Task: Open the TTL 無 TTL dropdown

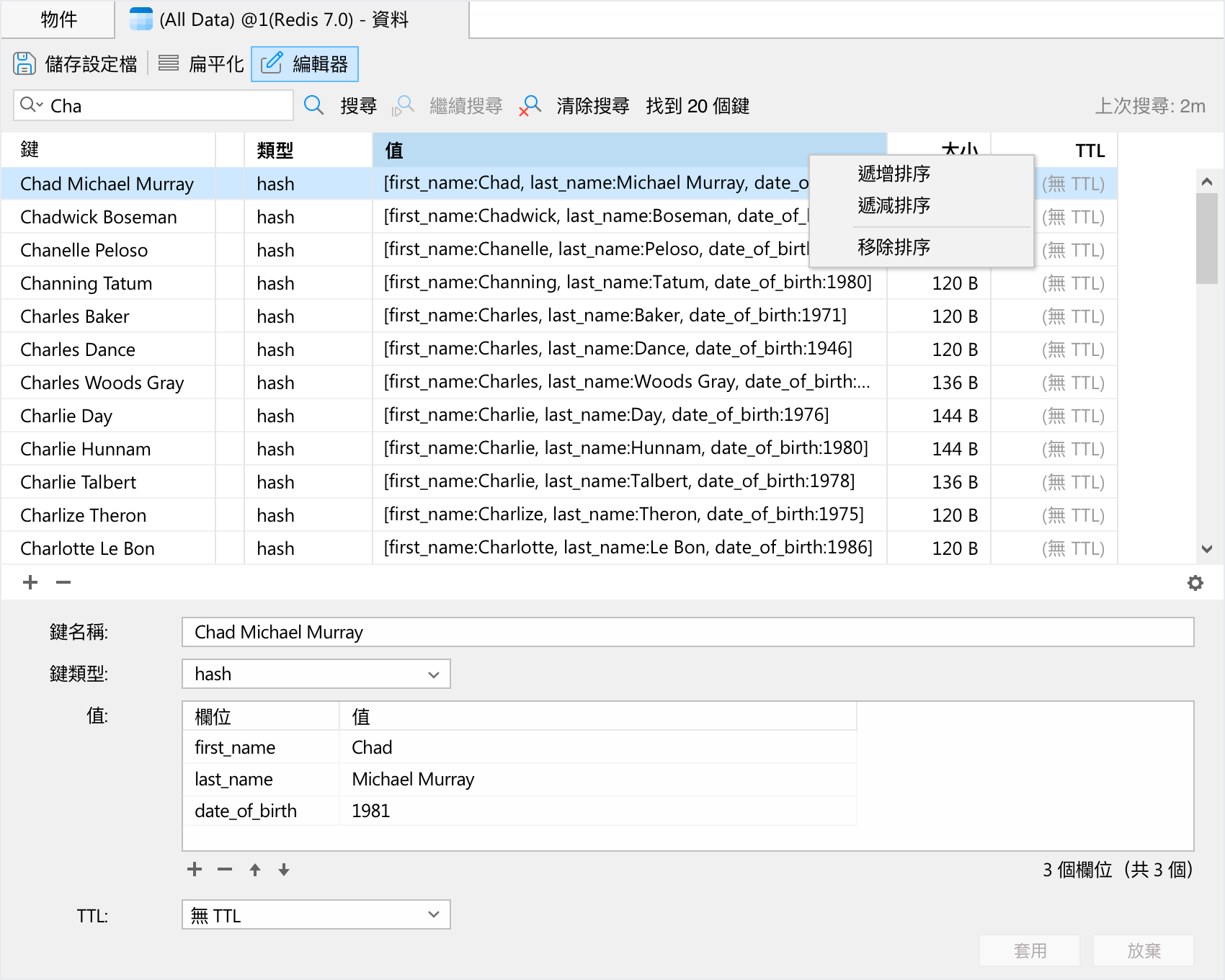Action: (316, 914)
